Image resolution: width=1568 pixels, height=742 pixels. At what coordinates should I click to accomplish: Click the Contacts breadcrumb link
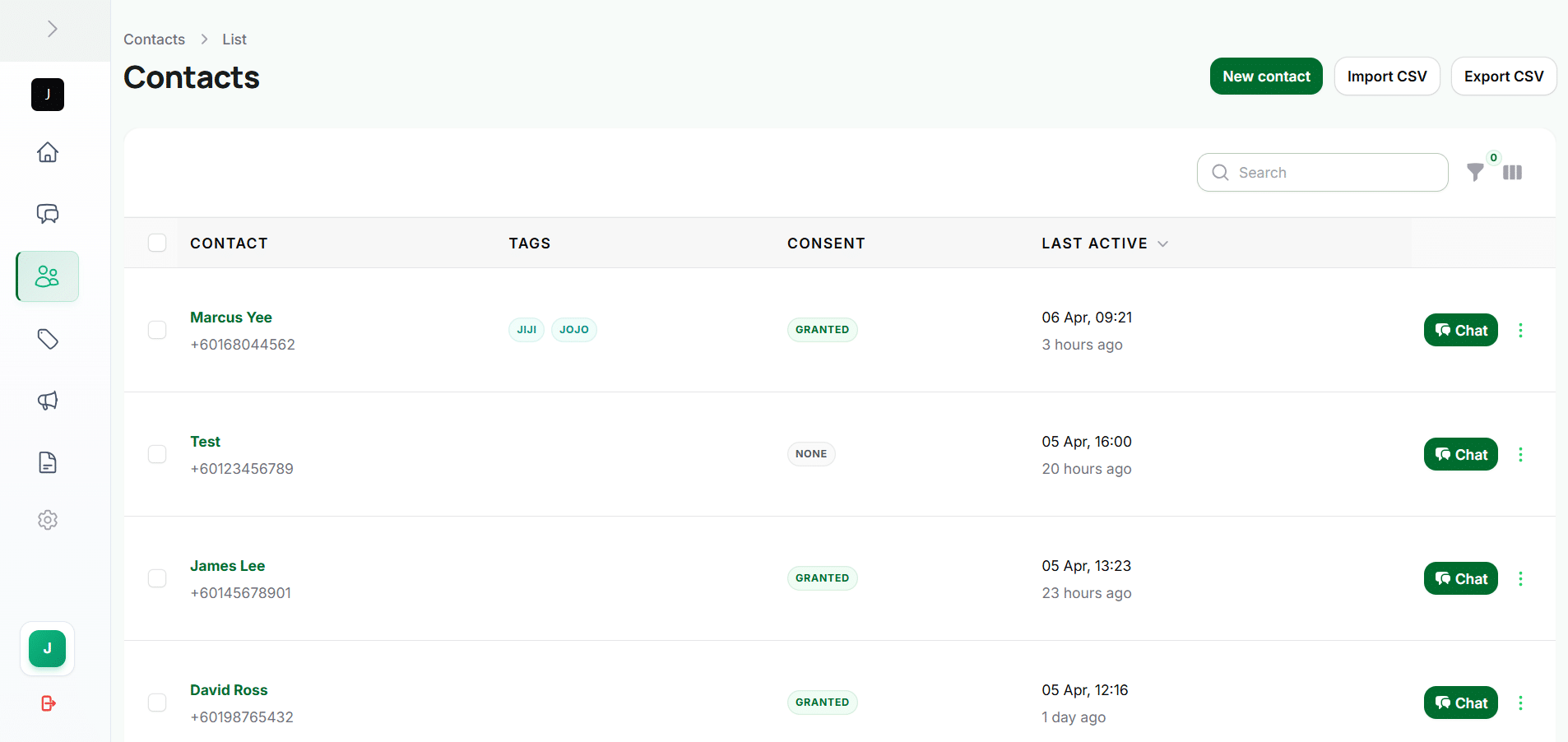[x=154, y=39]
